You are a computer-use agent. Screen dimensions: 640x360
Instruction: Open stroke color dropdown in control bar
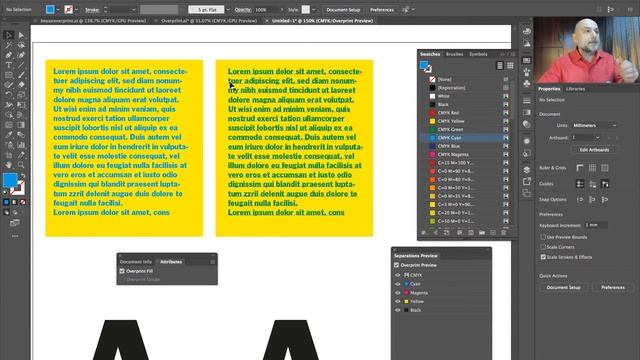[76, 9]
